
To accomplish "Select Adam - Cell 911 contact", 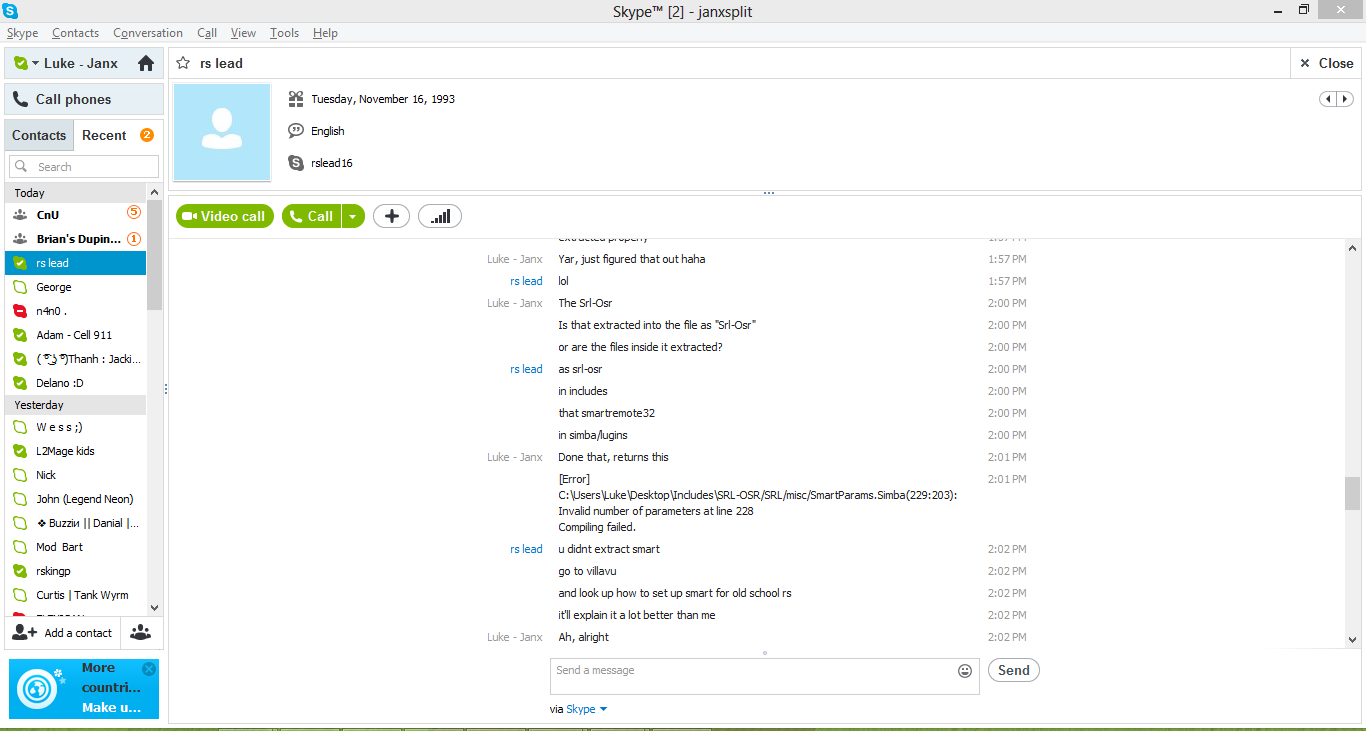I will coord(75,335).
